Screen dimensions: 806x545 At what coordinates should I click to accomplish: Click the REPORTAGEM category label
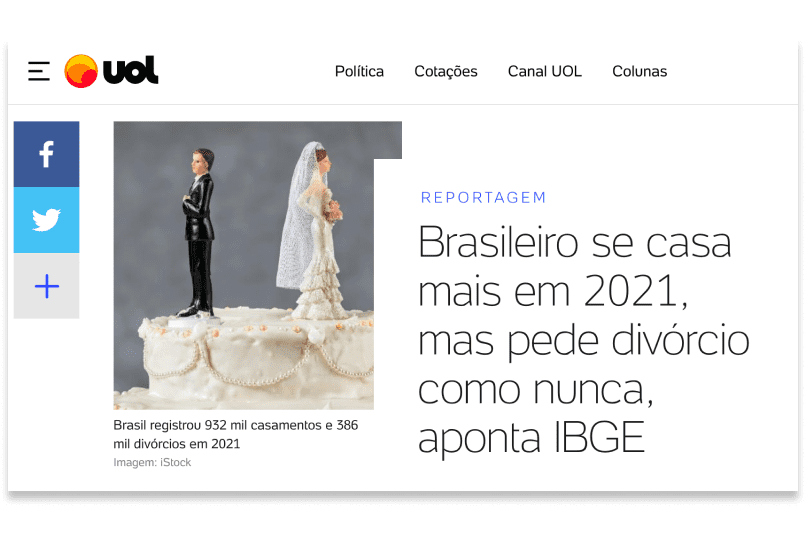(x=483, y=197)
